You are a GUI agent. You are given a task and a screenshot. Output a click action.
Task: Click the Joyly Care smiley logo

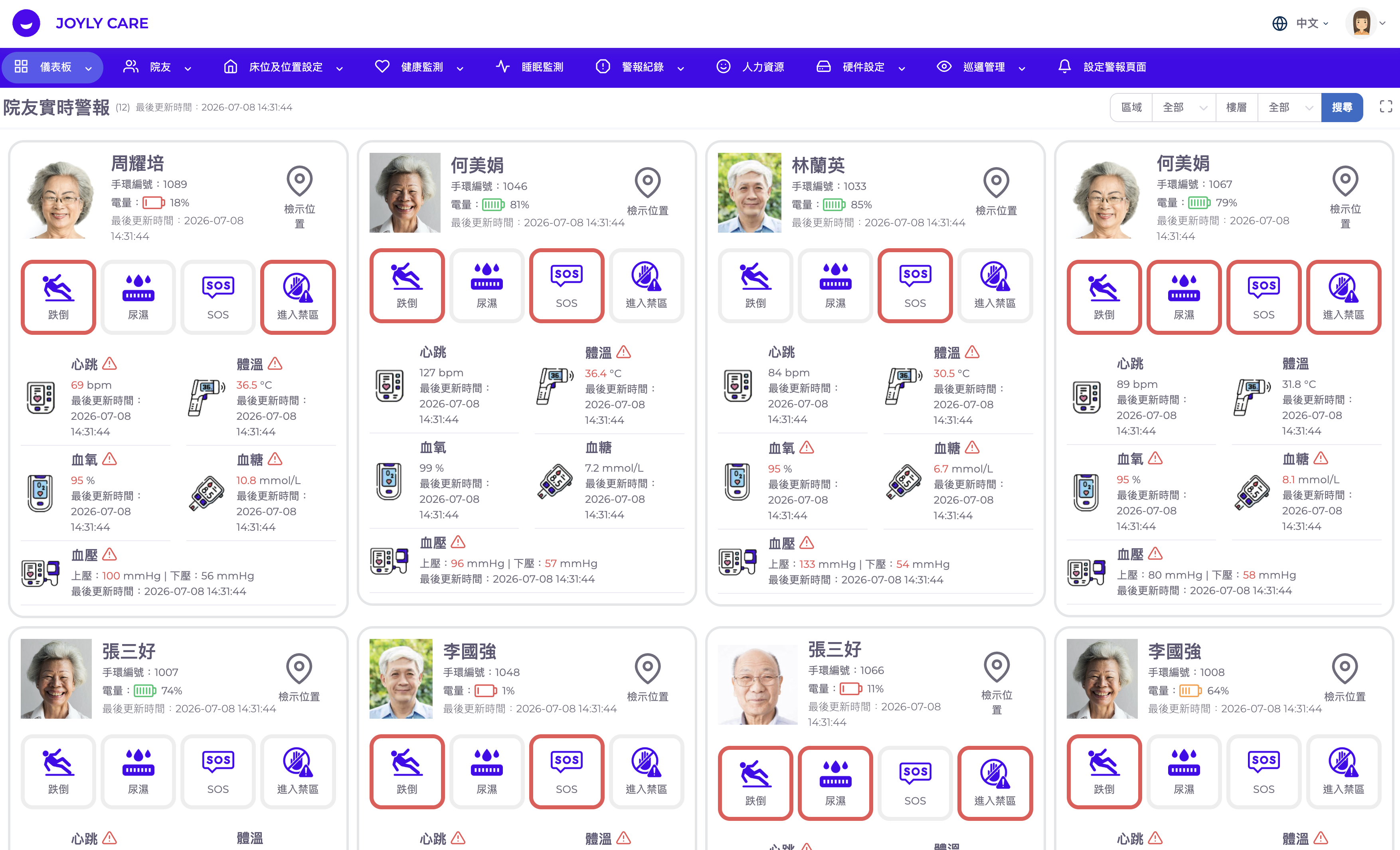(26, 23)
